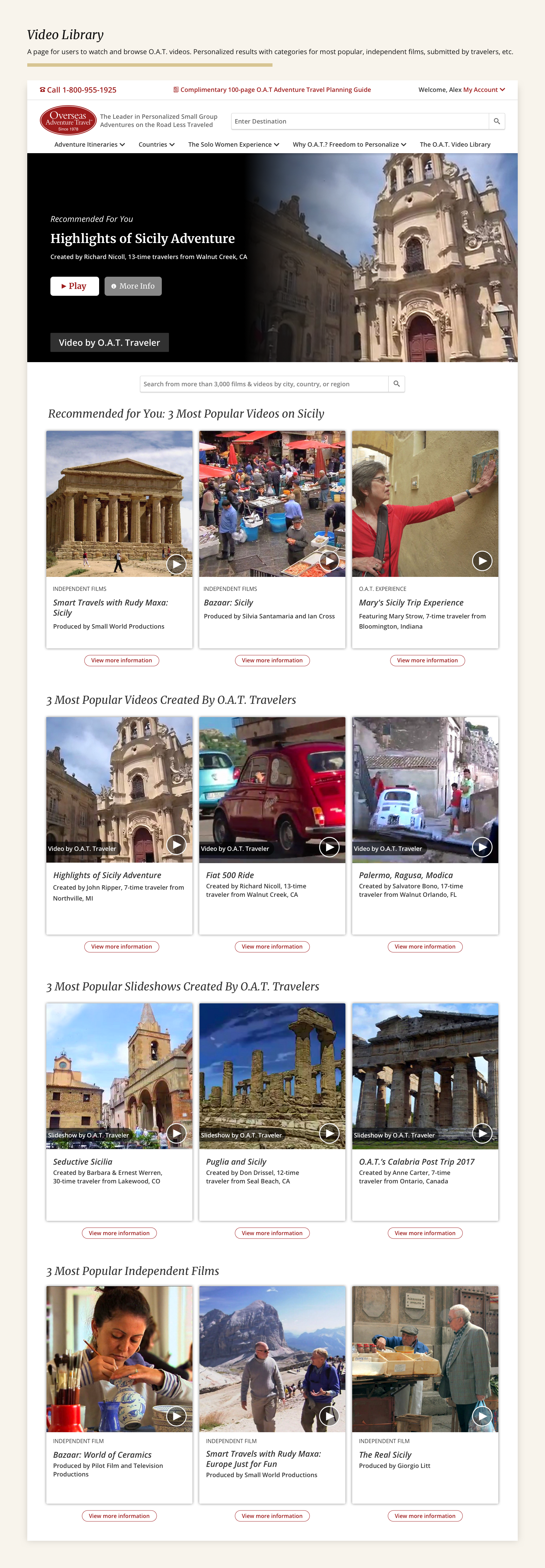Play the Bazaar: Sicily market video
The image size is (545, 1568).
[x=329, y=561]
